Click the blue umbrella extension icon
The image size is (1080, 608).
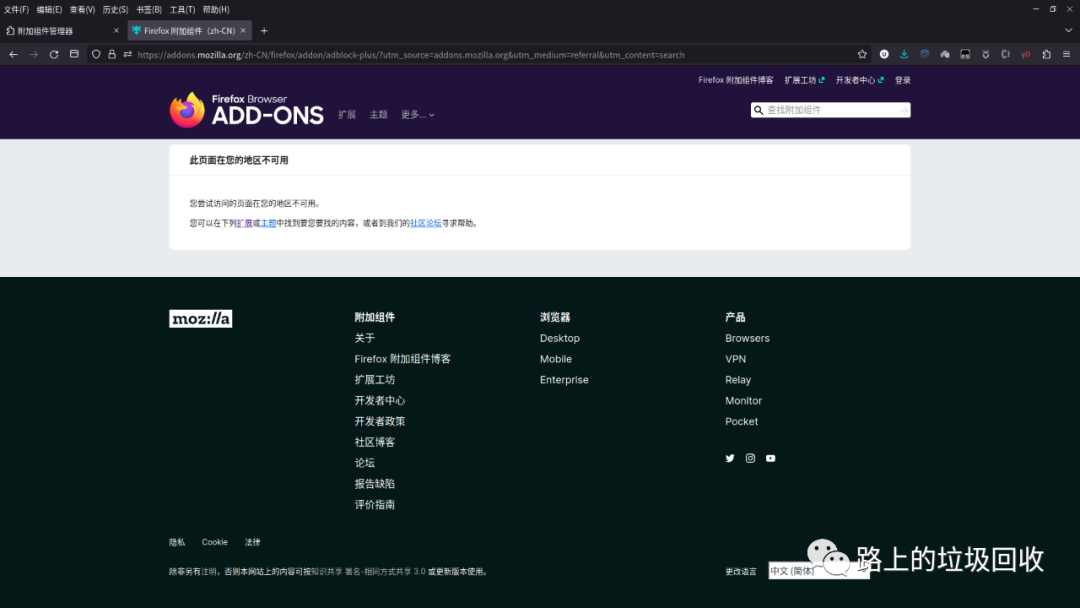tap(924, 54)
